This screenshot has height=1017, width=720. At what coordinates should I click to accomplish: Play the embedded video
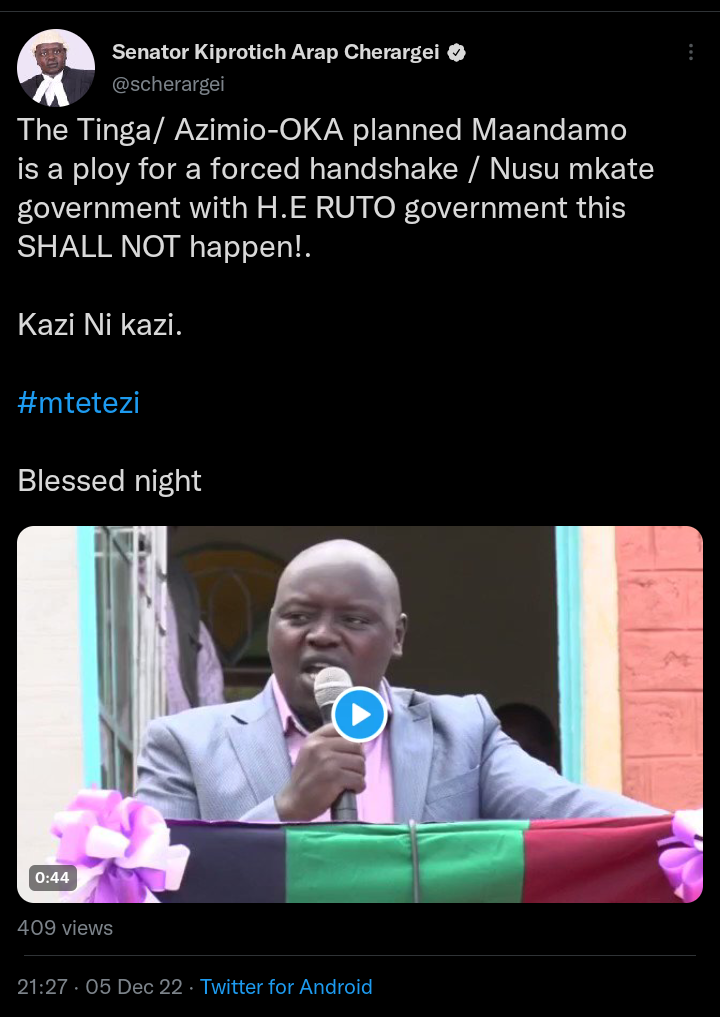[359, 714]
